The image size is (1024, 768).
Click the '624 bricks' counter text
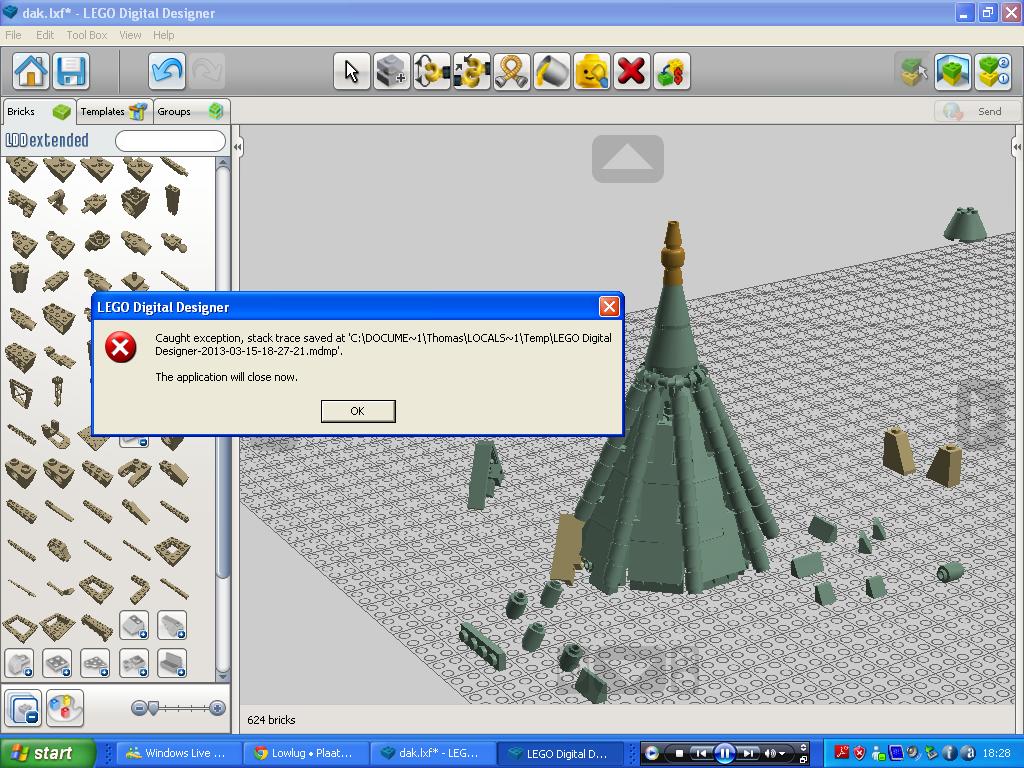tap(271, 720)
